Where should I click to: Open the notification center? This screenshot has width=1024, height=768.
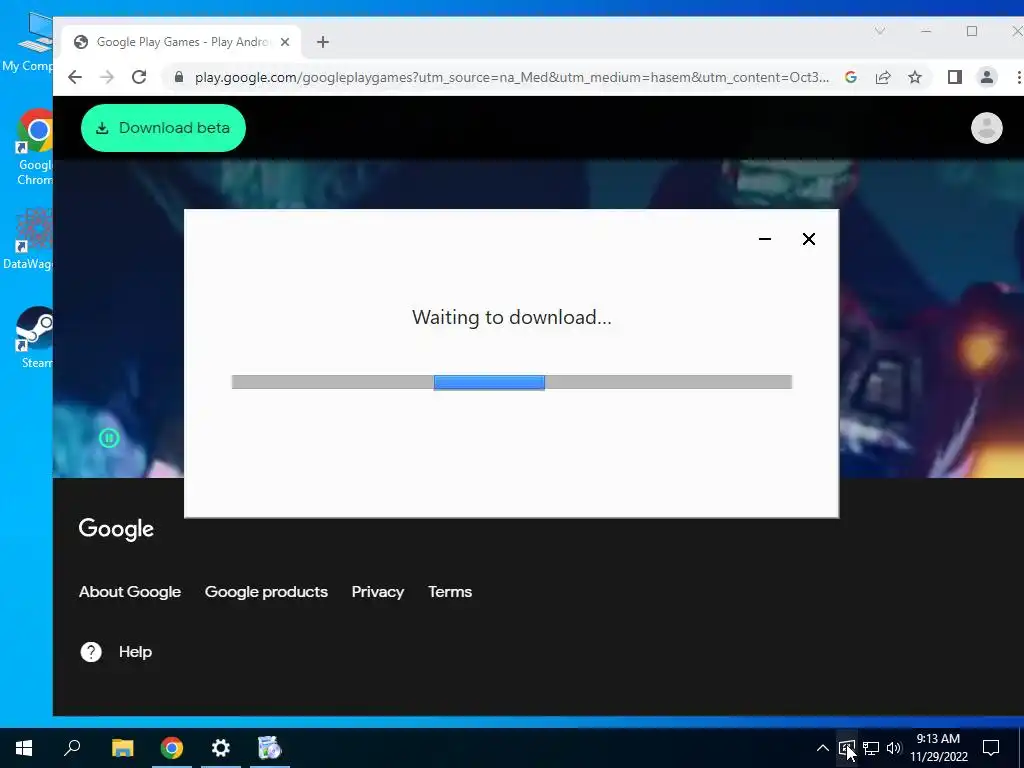click(x=991, y=748)
